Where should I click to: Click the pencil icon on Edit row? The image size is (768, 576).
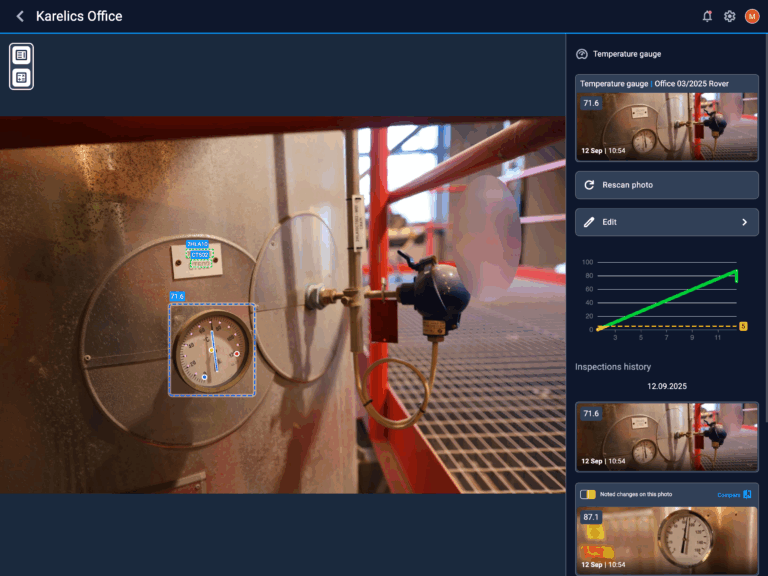(589, 222)
